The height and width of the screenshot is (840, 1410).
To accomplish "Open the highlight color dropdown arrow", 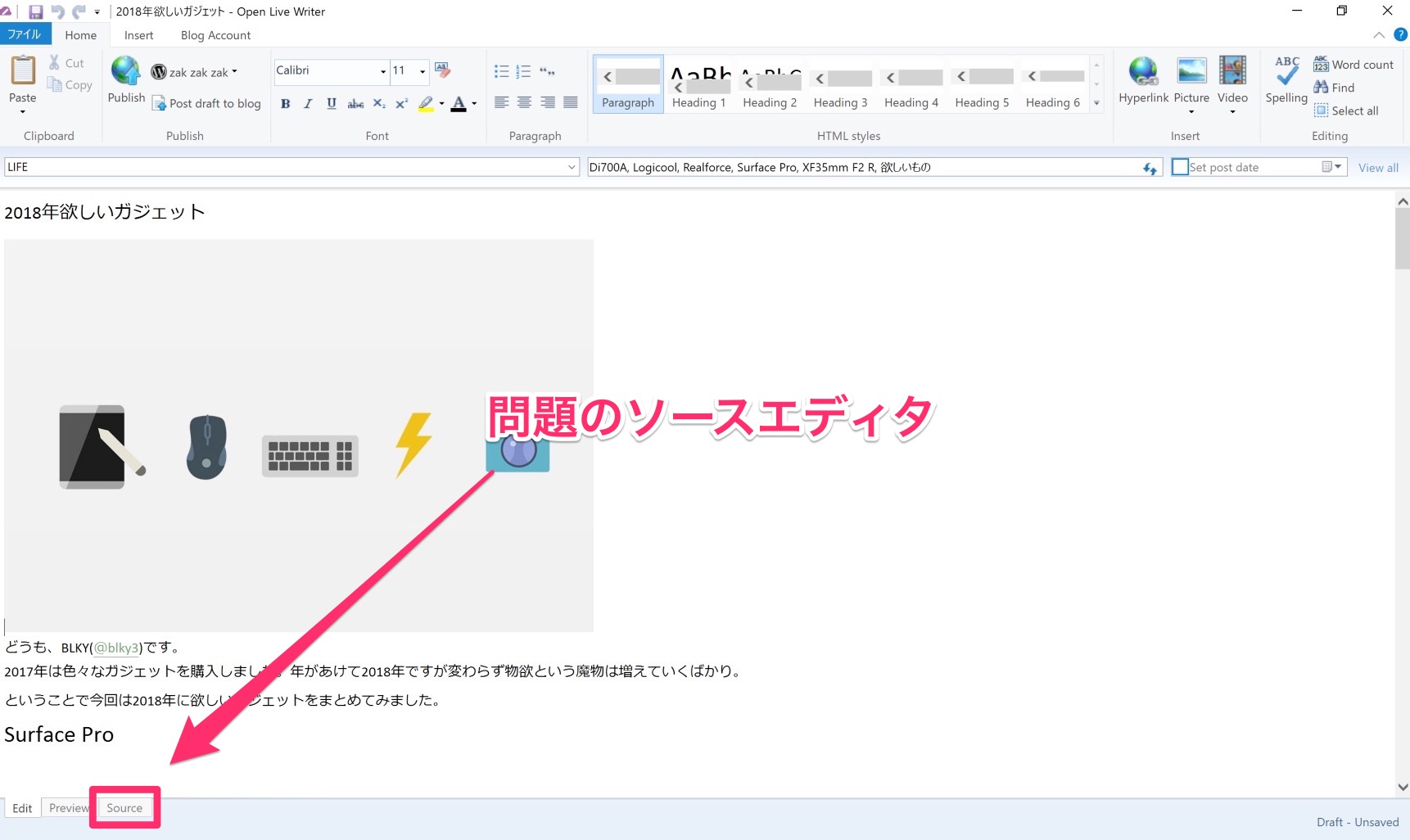I will pos(441,104).
